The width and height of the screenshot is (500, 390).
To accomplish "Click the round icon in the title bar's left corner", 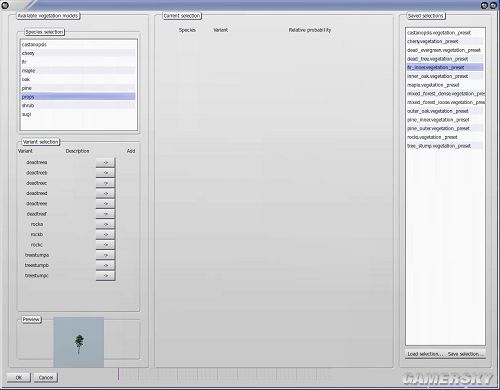I will tap(5, 5).
